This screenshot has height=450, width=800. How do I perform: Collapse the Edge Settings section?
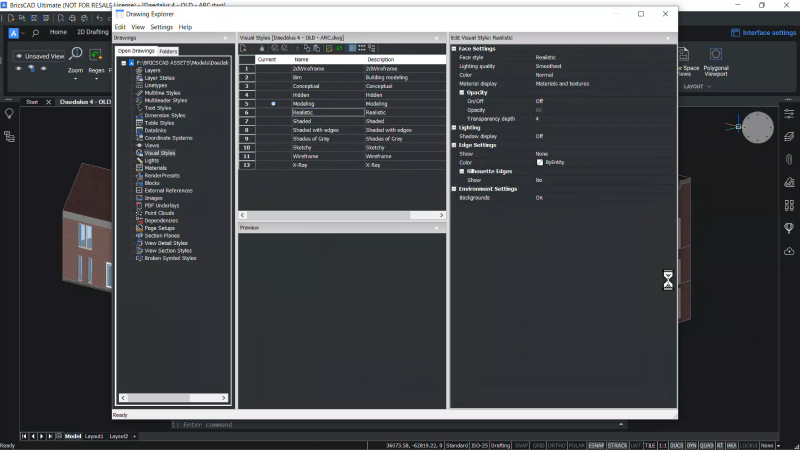tap(454, 145)
